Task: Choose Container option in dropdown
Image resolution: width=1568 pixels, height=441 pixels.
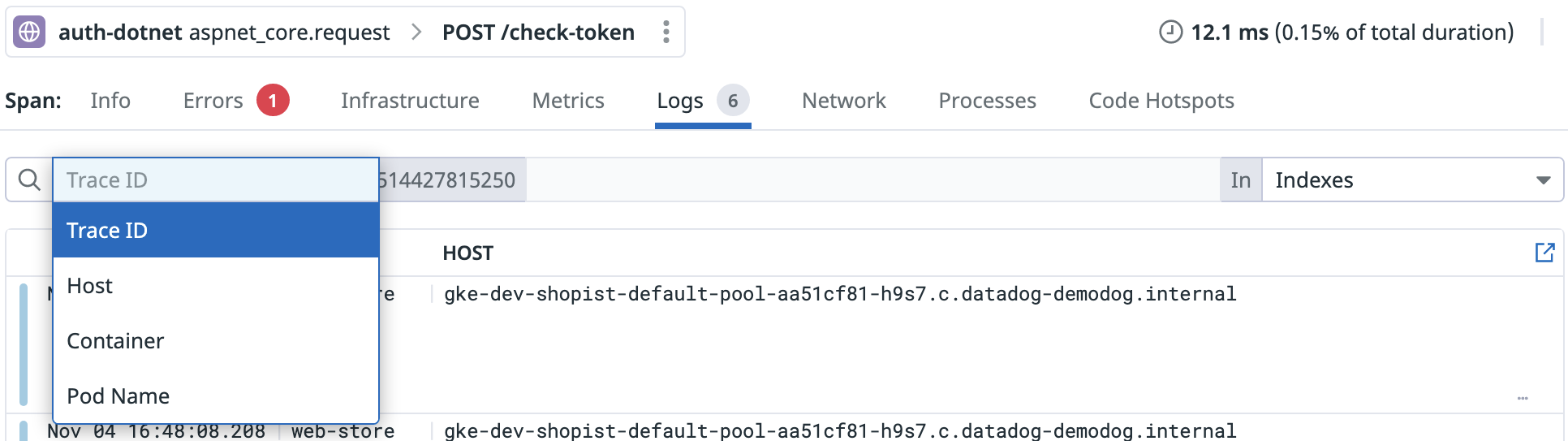Action: (x=216, y=341)
